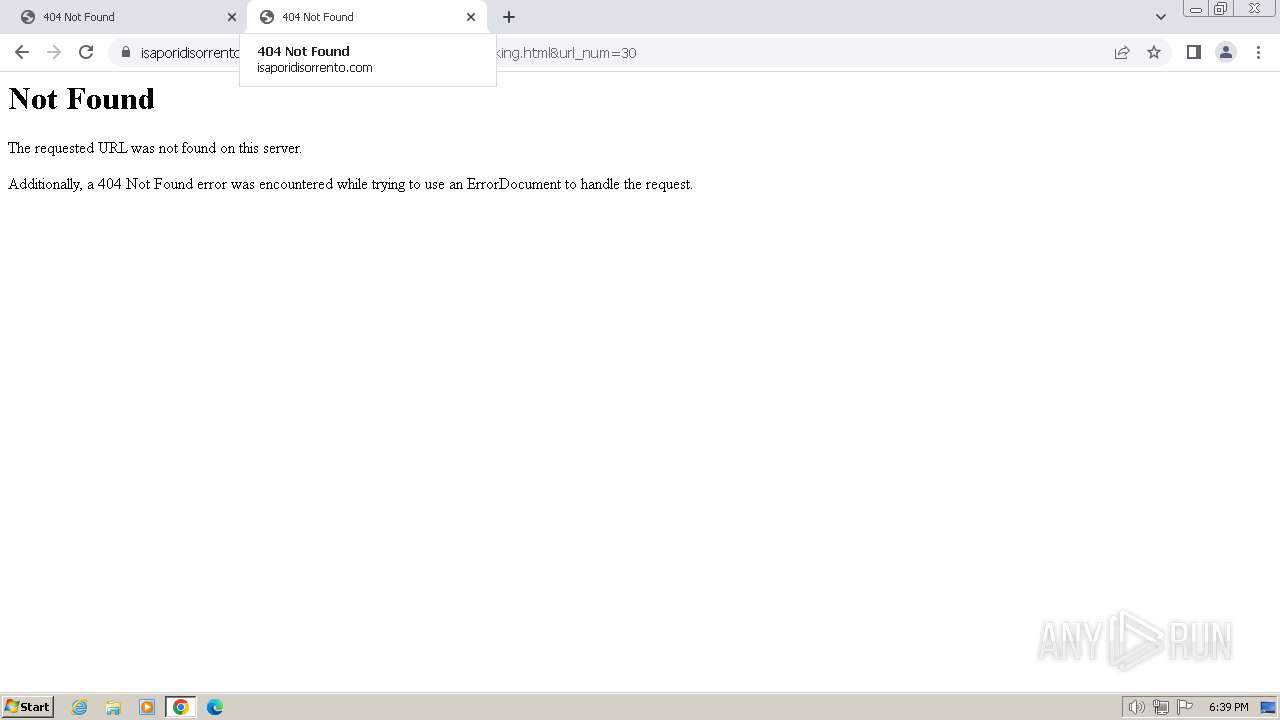
Task: Click the show desktop tray icon
Action: pos(1268,707)
